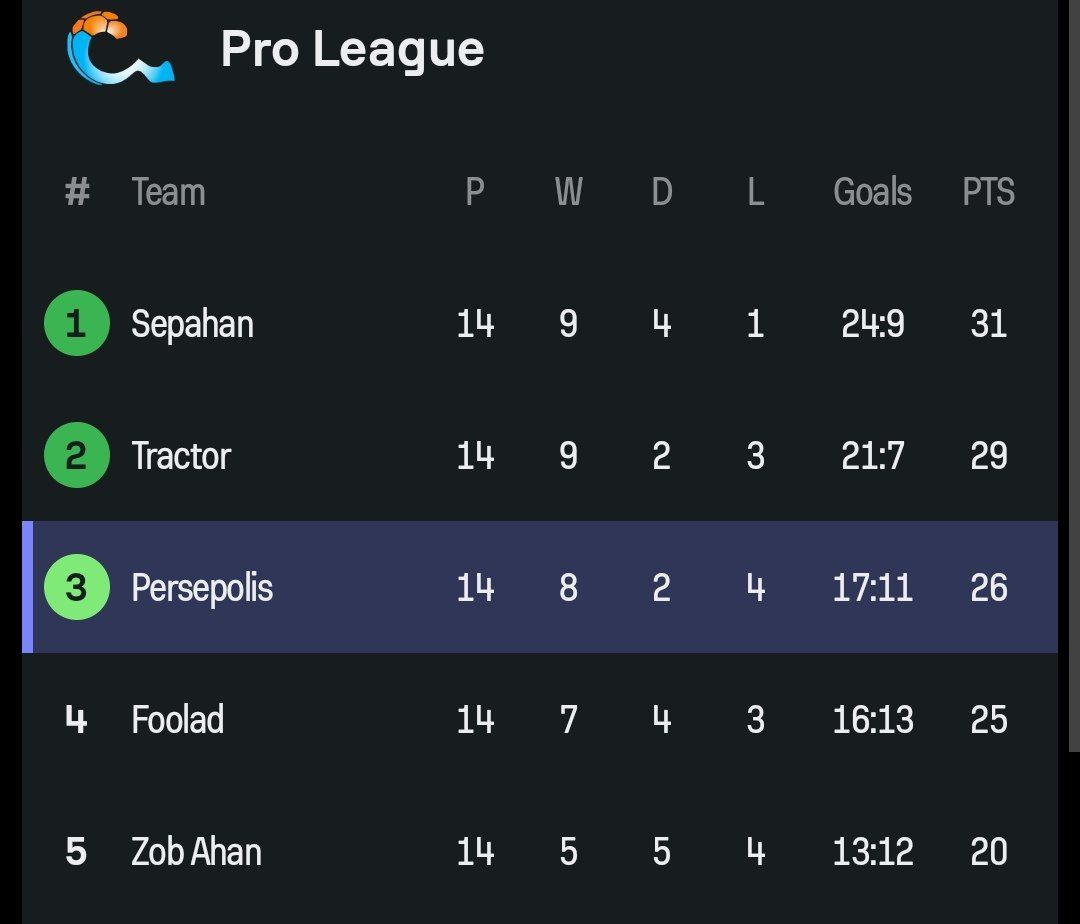The width and height of the screenshot is (1080, 924).
Task: Select rank number 5 beside Zob Ahan
Action: pyautogui.click(x=76, y=852)
